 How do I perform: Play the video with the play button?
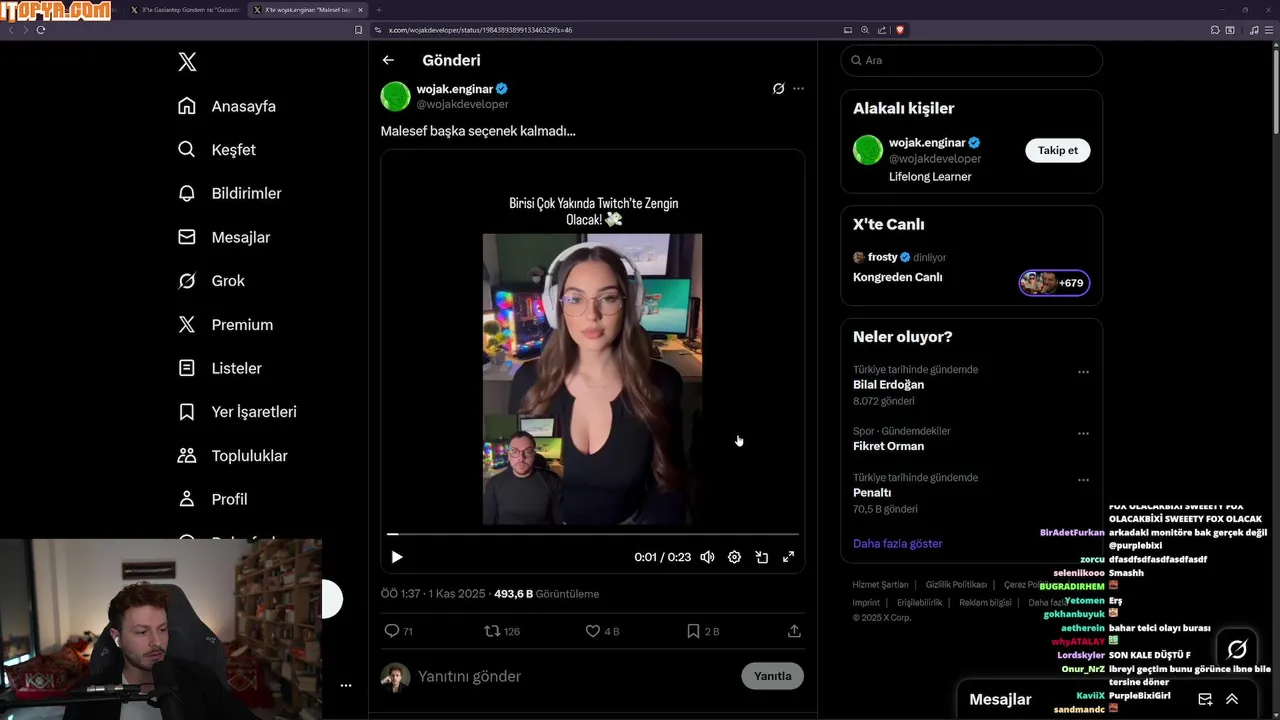397,557
